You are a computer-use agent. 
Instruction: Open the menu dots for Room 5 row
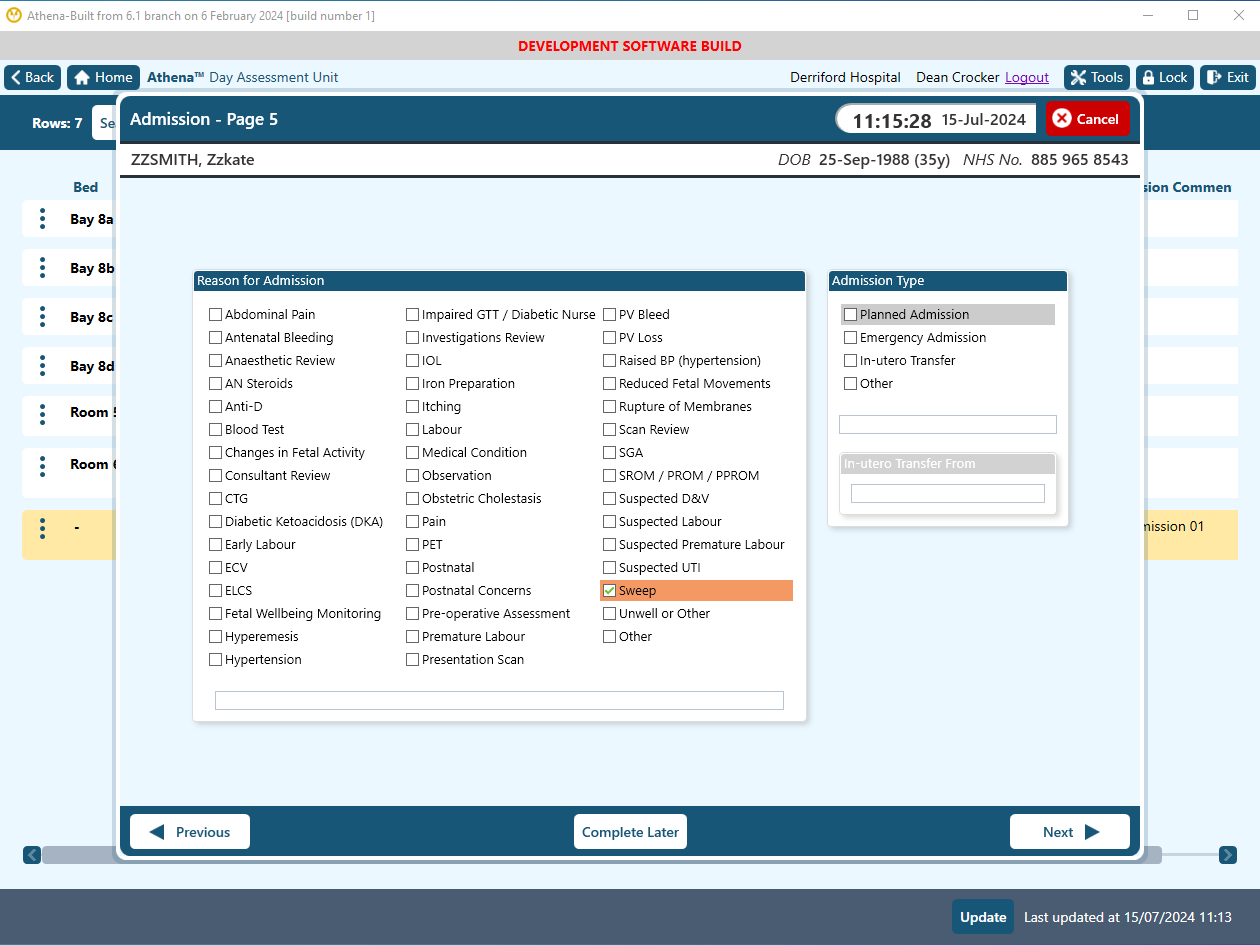[x=42, y=413]
